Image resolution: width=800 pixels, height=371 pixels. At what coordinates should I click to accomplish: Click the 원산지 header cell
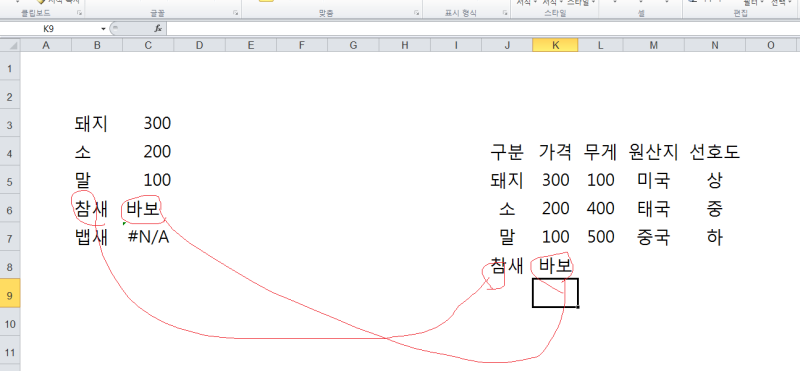coord(654,152)
